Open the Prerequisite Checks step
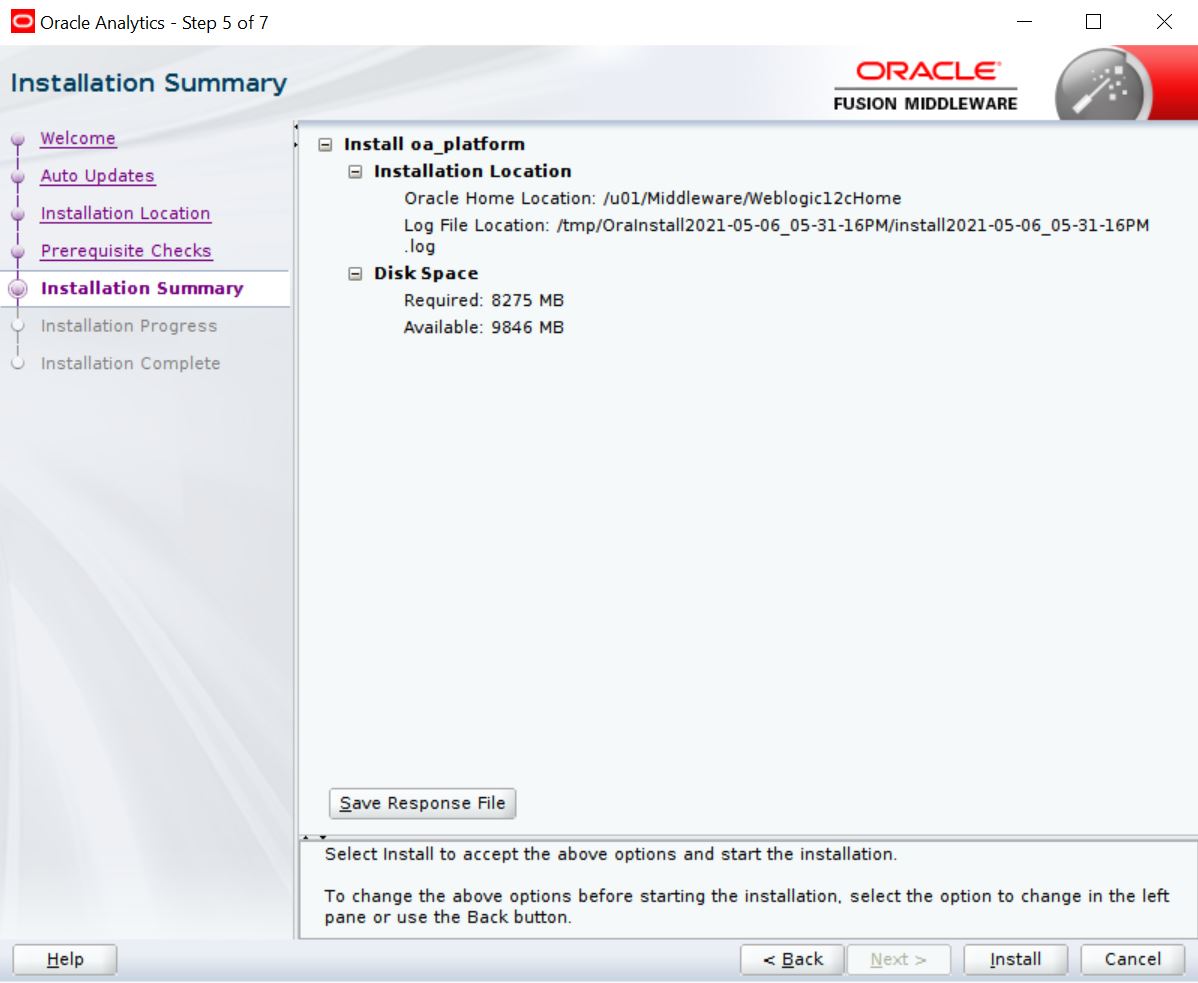This screenshot has width=1198, height=983. click(126, 251)
